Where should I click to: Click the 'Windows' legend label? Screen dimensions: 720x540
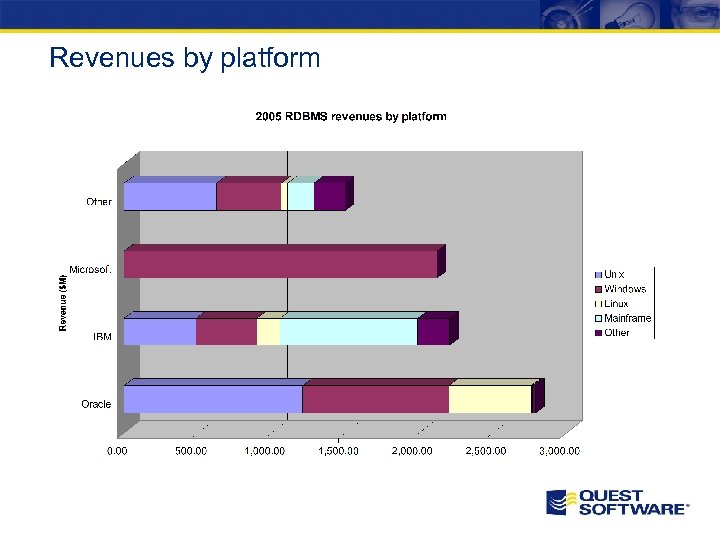click(x=625, y=289)
